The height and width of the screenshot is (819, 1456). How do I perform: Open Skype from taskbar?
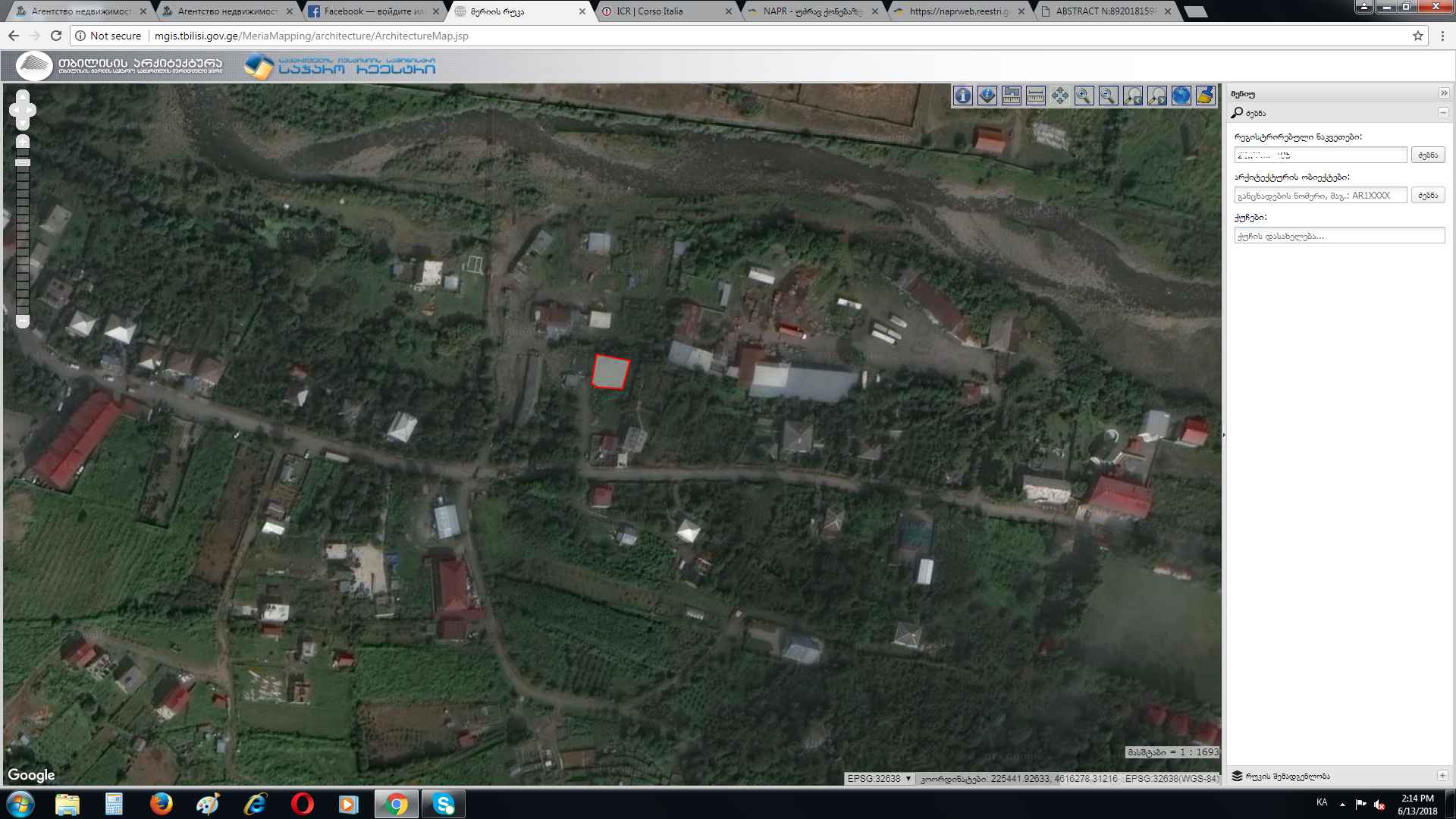pos(443,804)
